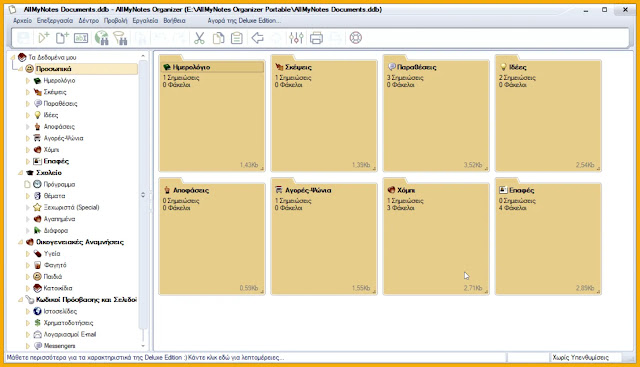Open the Ημερολόγιο folder card
This screenshot has height=367, width=640.
click(x=212, y=113)
